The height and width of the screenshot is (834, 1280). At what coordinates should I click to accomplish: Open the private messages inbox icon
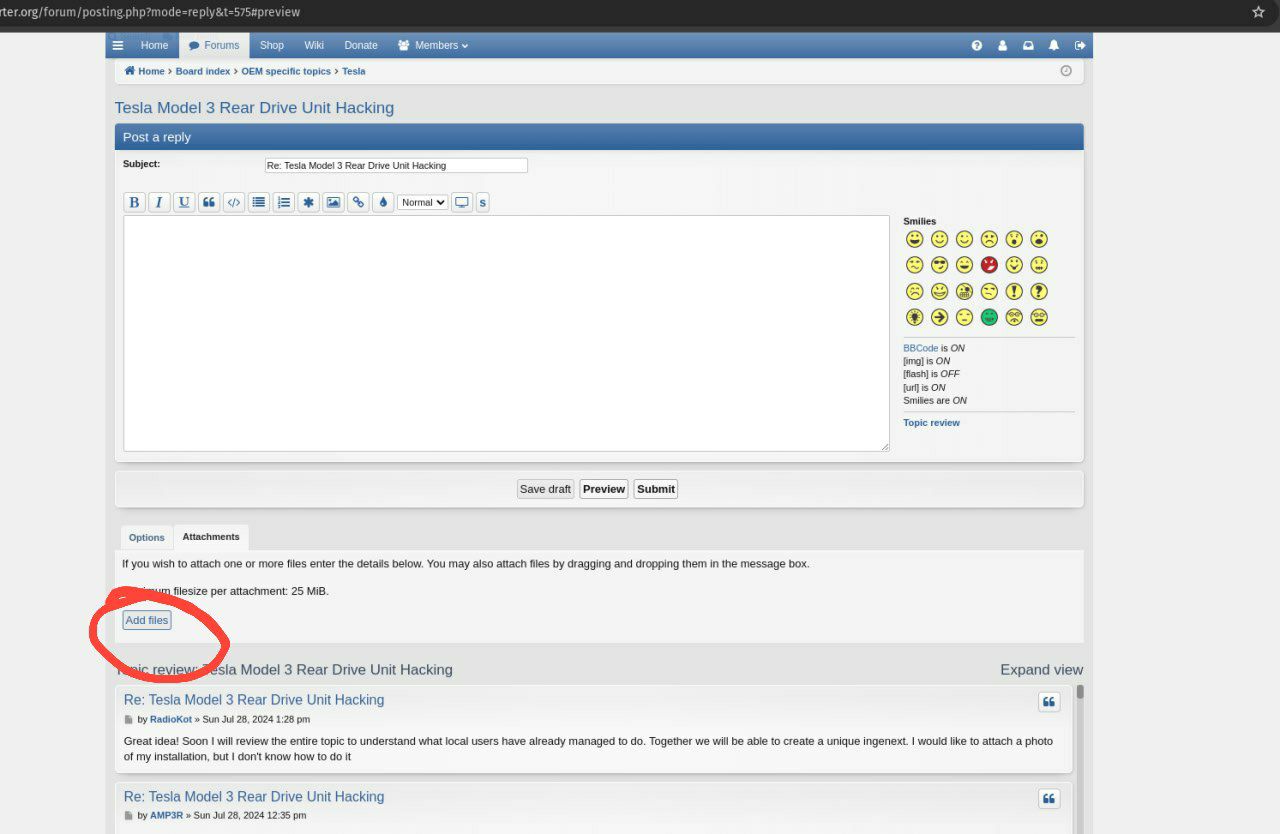tap(1028, 45)
